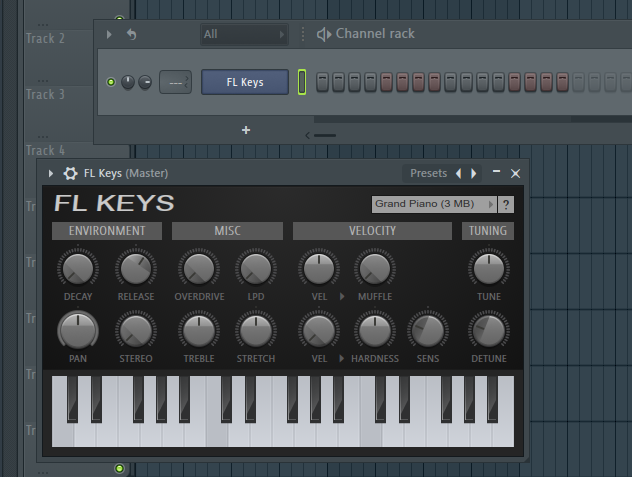Toggle the FL Keys channel select indicator
Image resolution: width=632 pixels, height=477 pixels.
tap(301, 82)
